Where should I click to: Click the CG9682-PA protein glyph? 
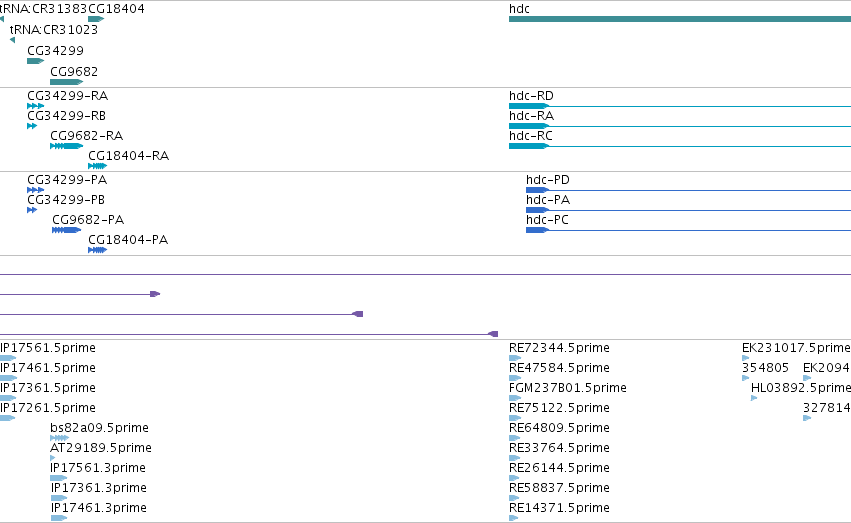[66, 230]
